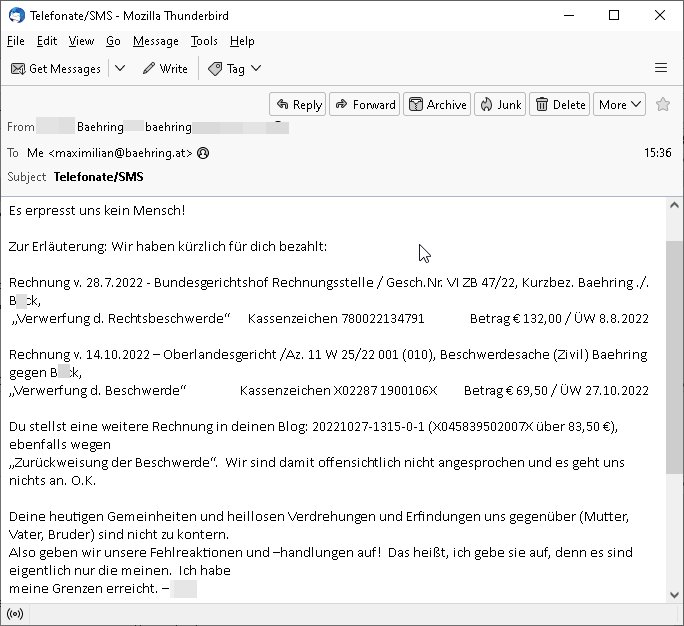
Task: Mark the email as Junk
Action: [500, 104]
